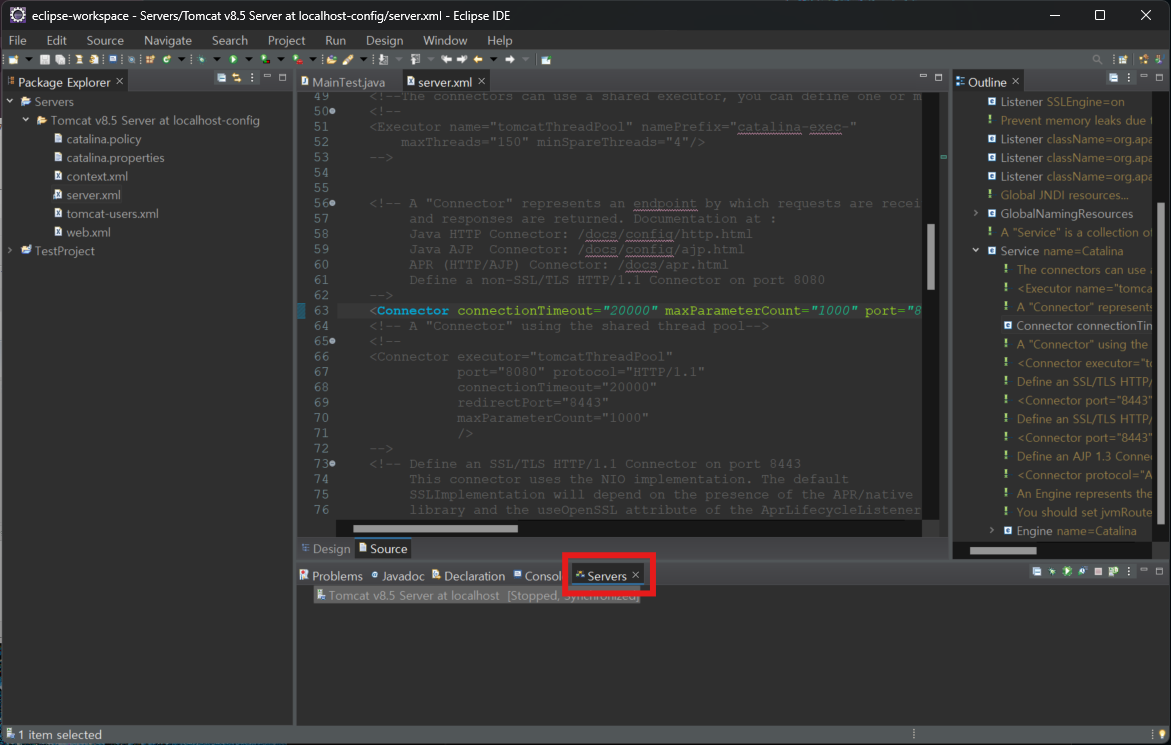Open Package Explorer view menu (three dots)
Image resolution: width=1171 pixels, height=745 pixels.
252,78
